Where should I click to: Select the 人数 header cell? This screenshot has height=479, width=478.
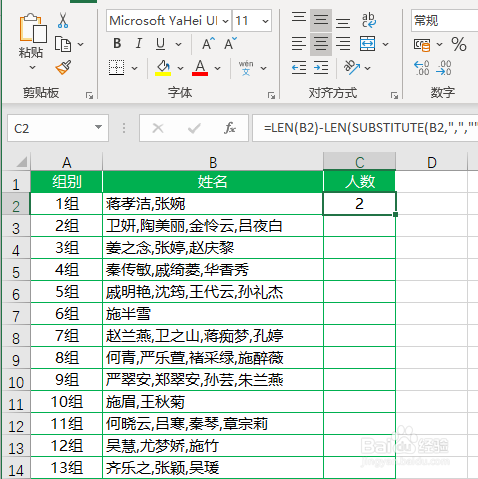pos(359,182)
